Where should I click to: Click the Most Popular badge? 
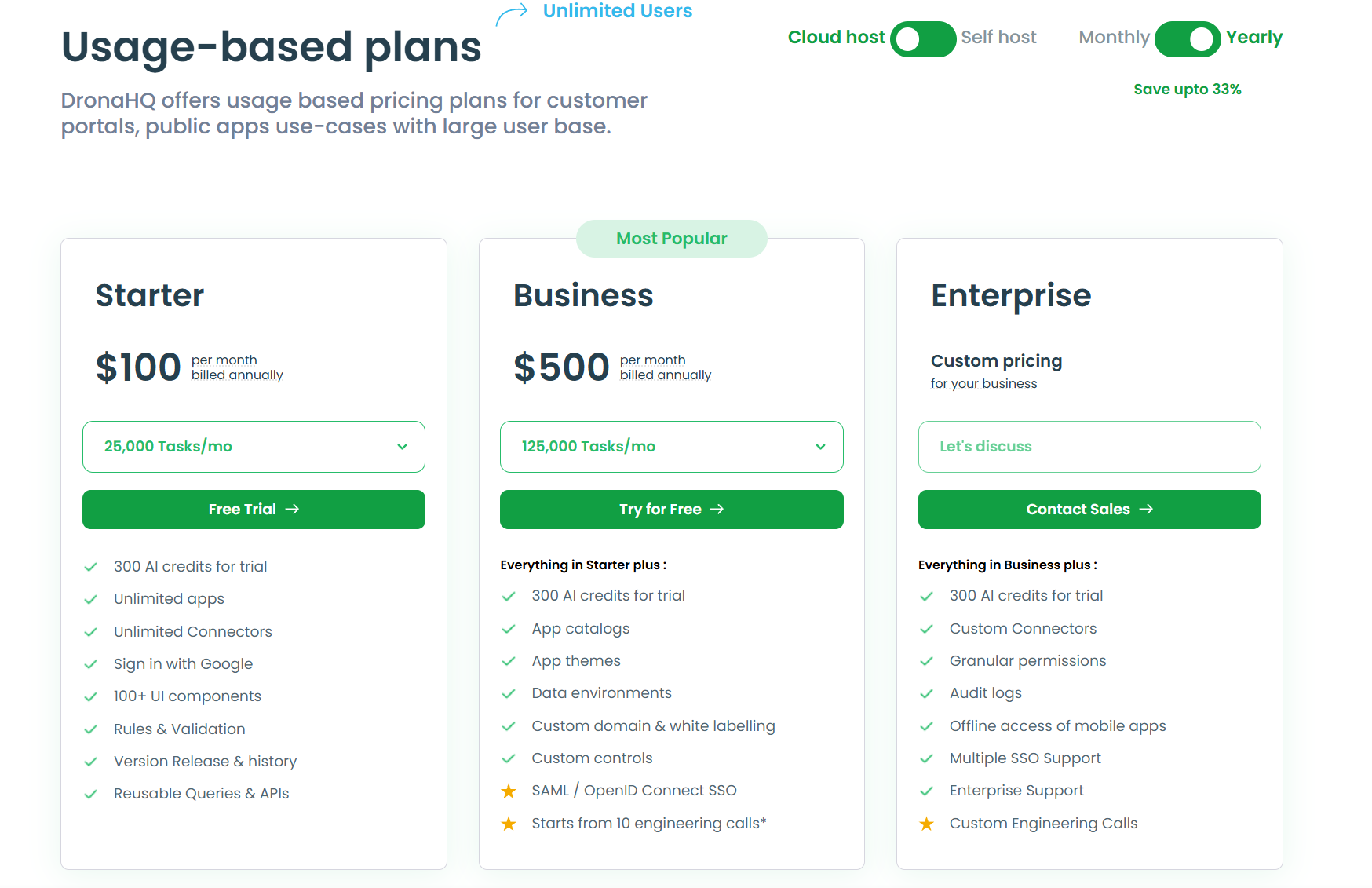[672, 239]
